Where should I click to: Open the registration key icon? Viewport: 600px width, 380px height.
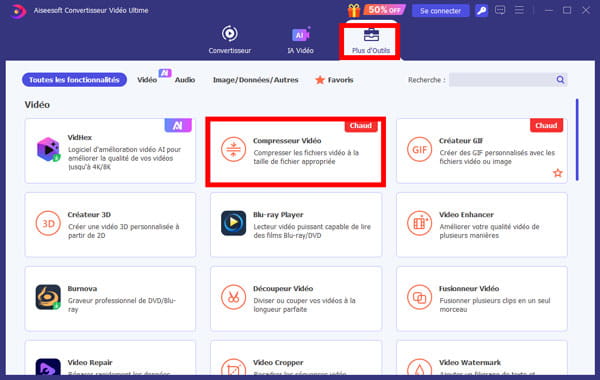point(481,10)
